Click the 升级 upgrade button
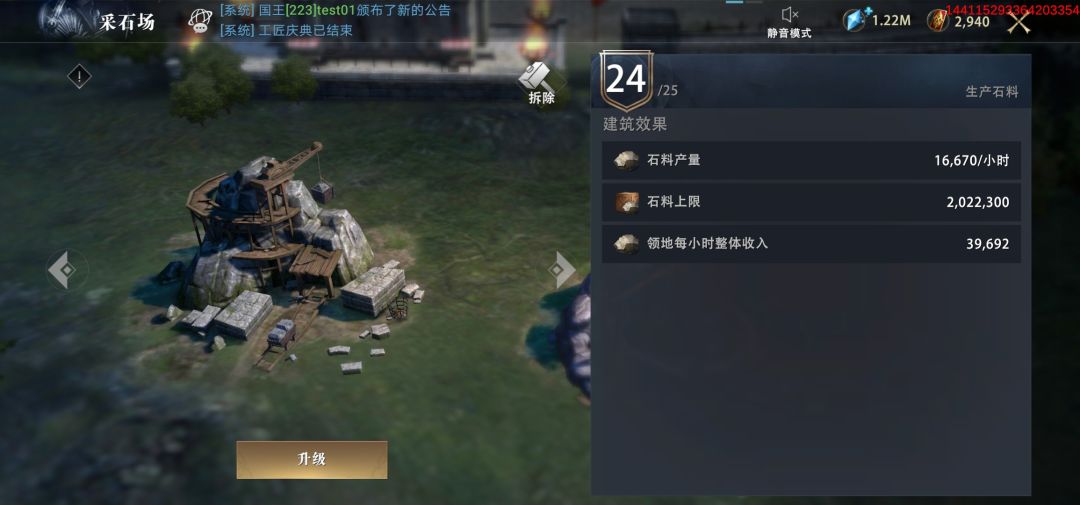The image size is (1080, 505). 312,460
